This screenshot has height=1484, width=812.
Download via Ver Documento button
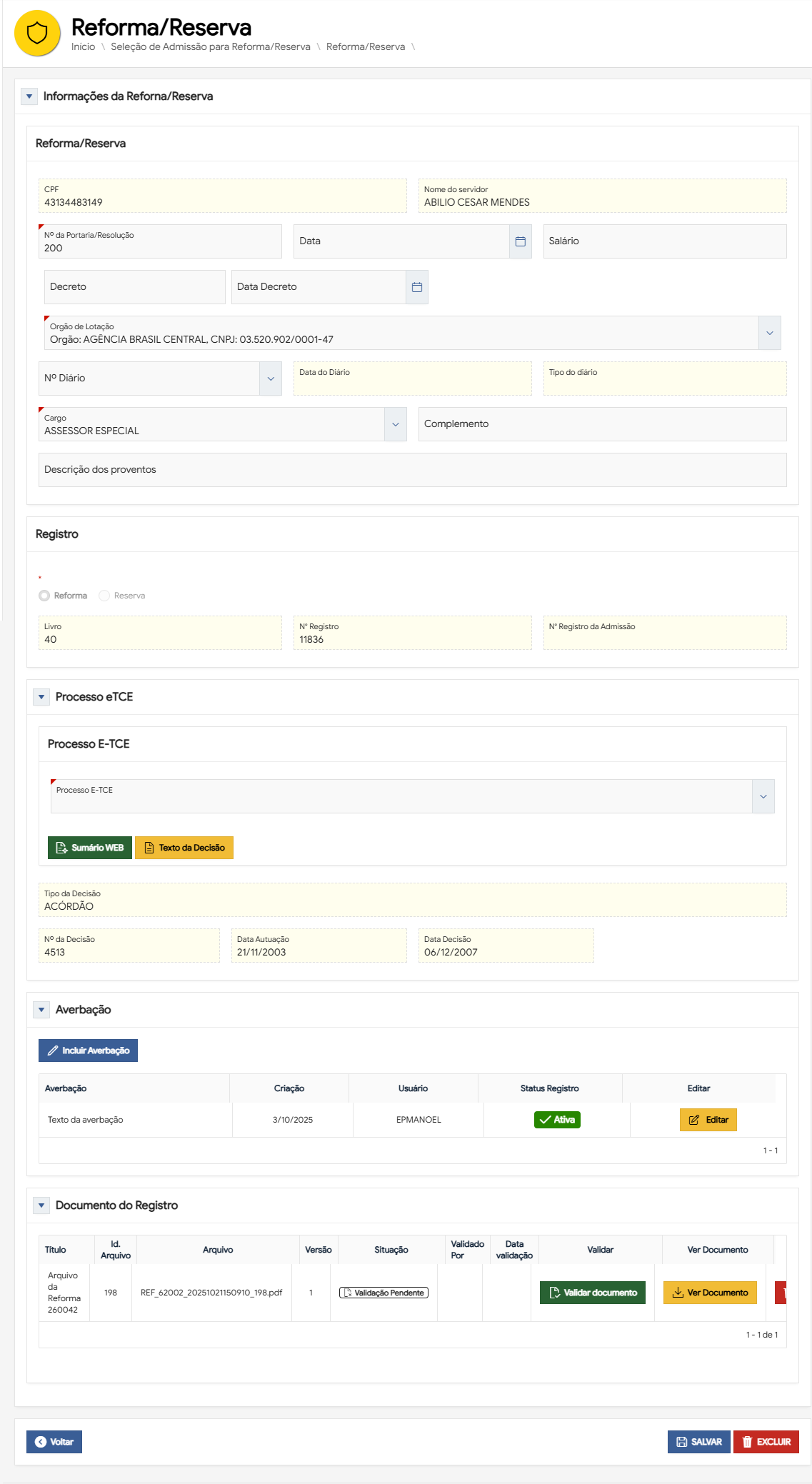[710, 1293]
